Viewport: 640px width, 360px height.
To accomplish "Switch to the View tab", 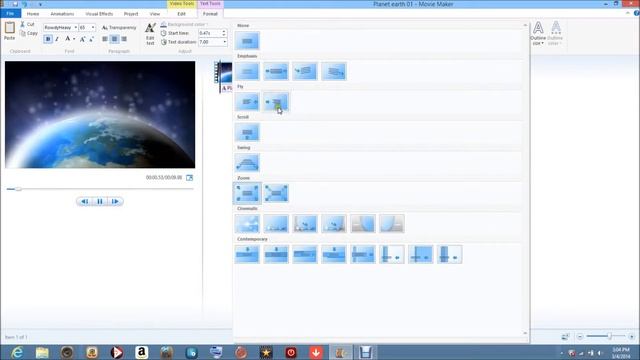I will (155, 14).
